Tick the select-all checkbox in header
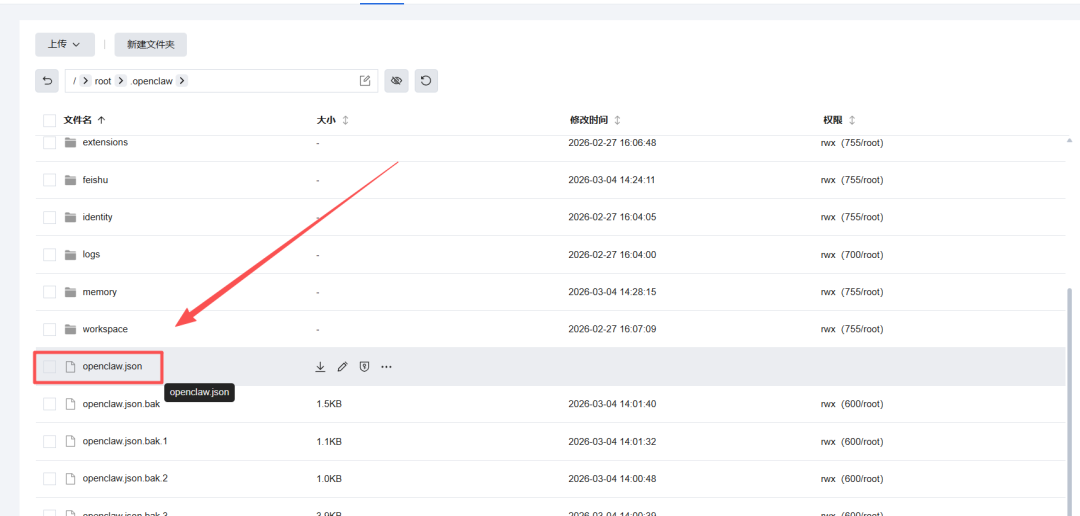 [50, 121]
